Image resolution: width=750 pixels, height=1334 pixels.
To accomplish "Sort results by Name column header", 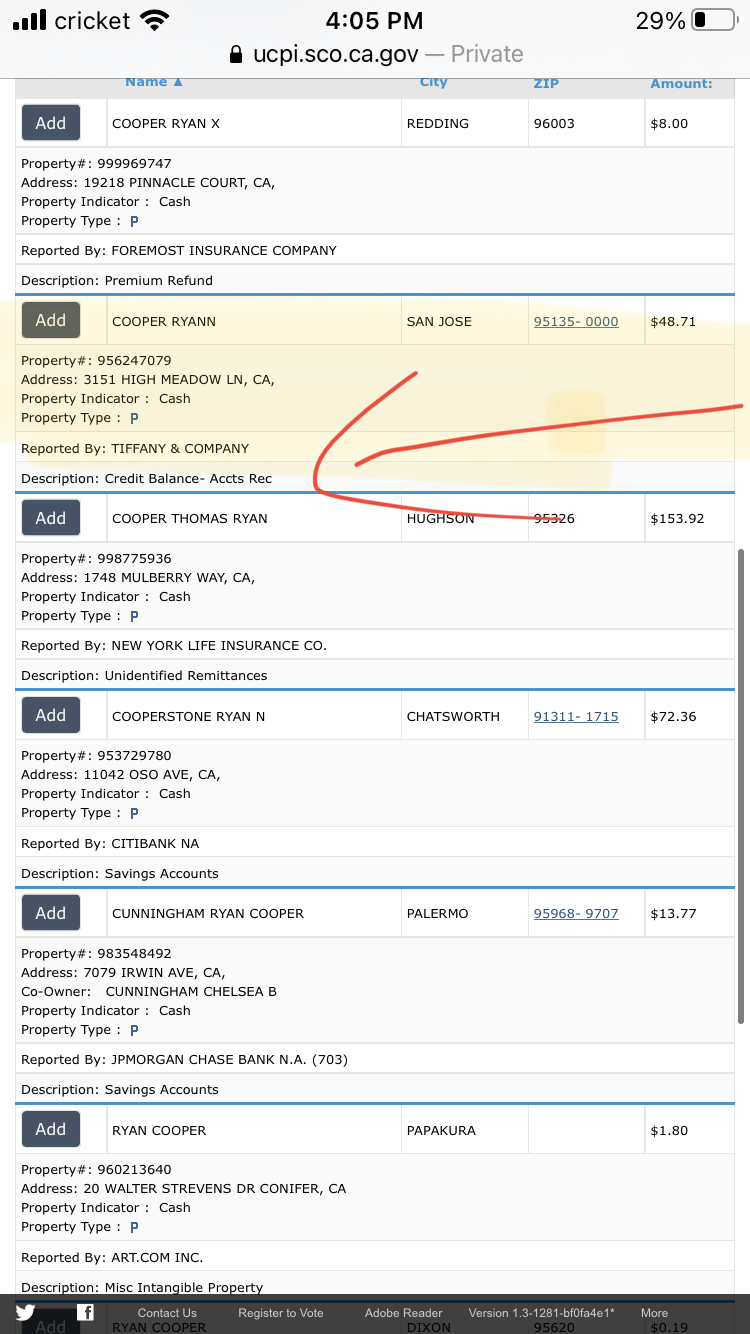I will pos(154,83).
